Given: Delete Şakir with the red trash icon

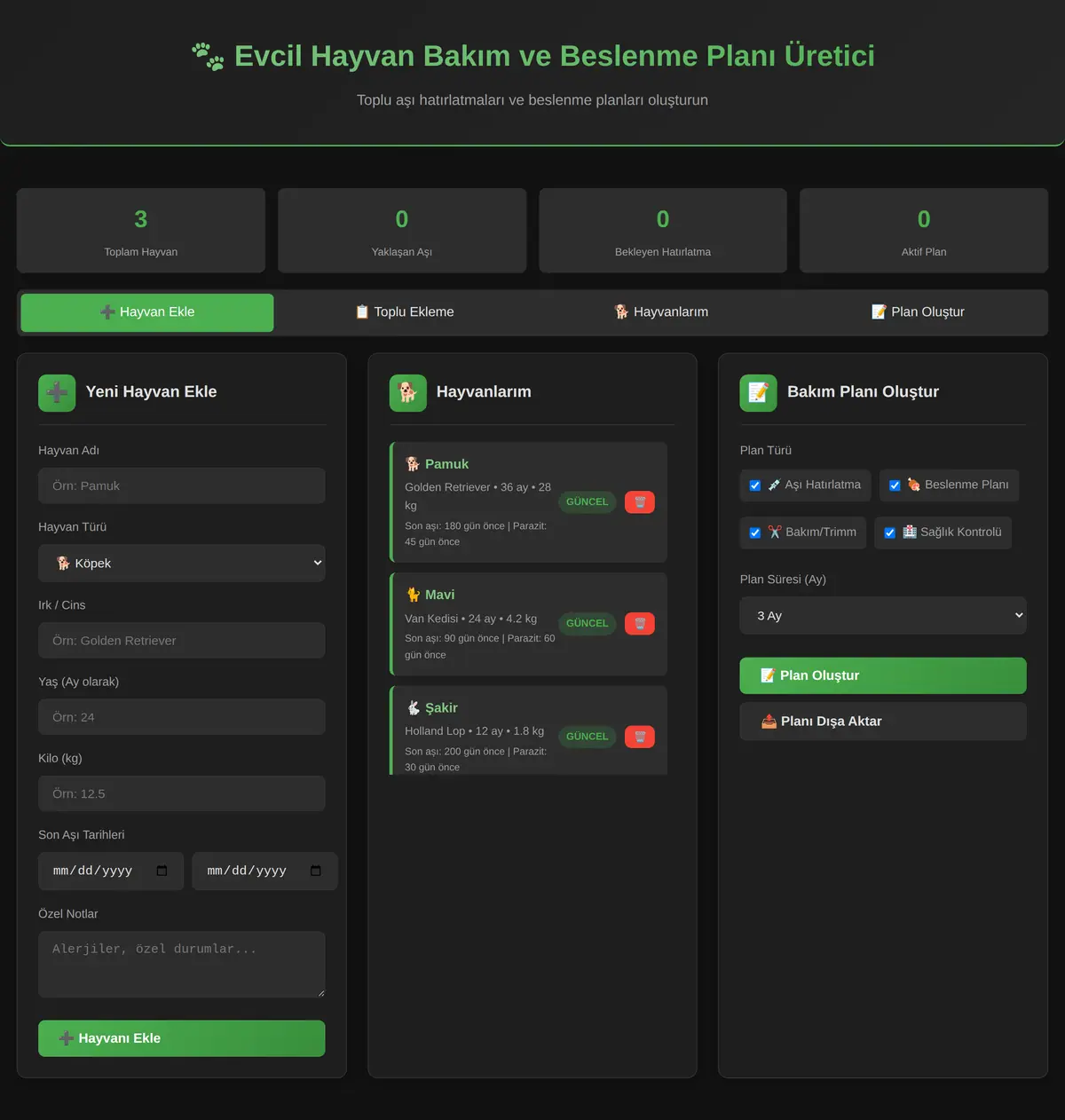Looking at the screenshot, I should tap(640, 737).
